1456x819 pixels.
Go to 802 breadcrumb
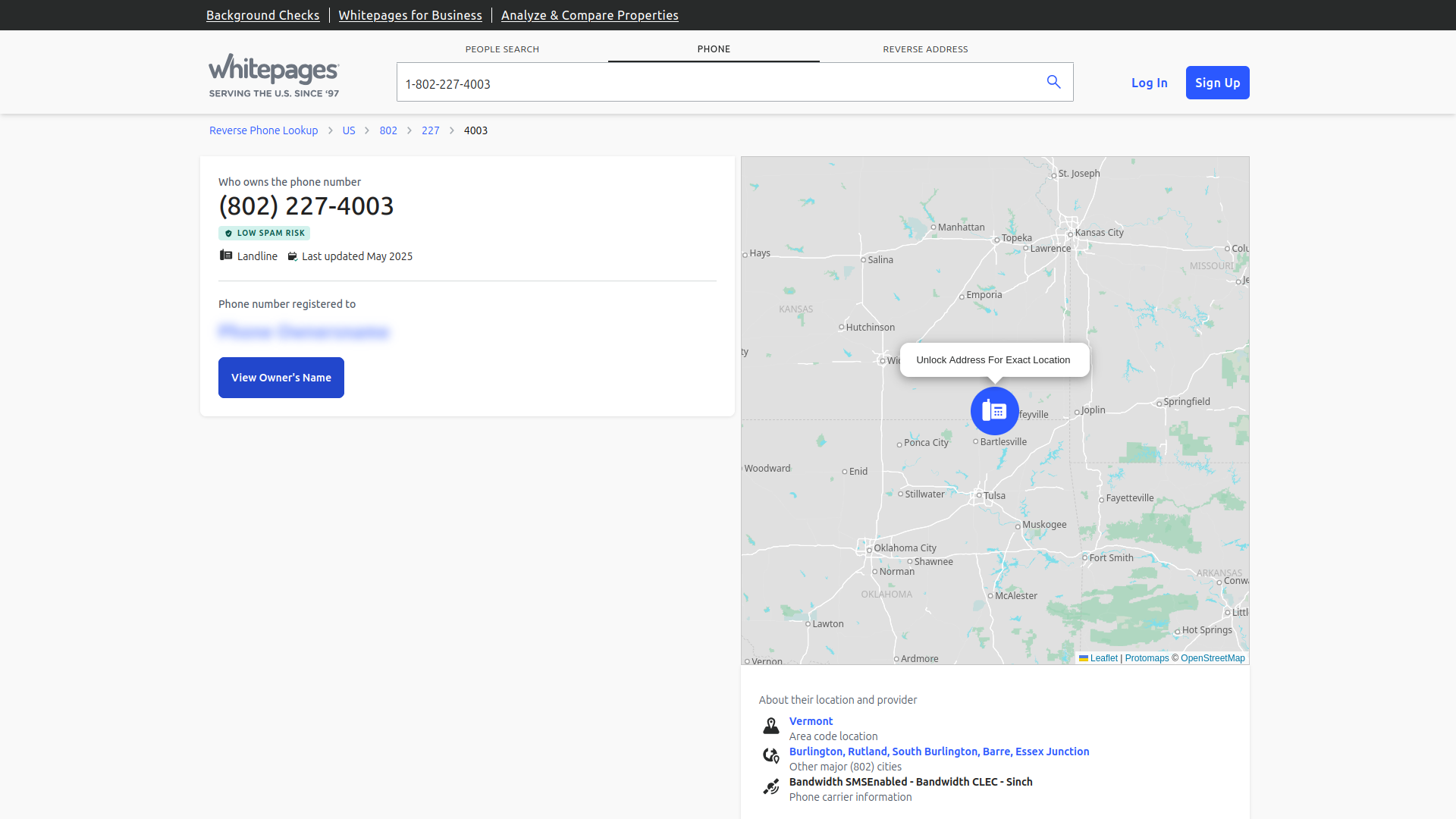(388, 130)
